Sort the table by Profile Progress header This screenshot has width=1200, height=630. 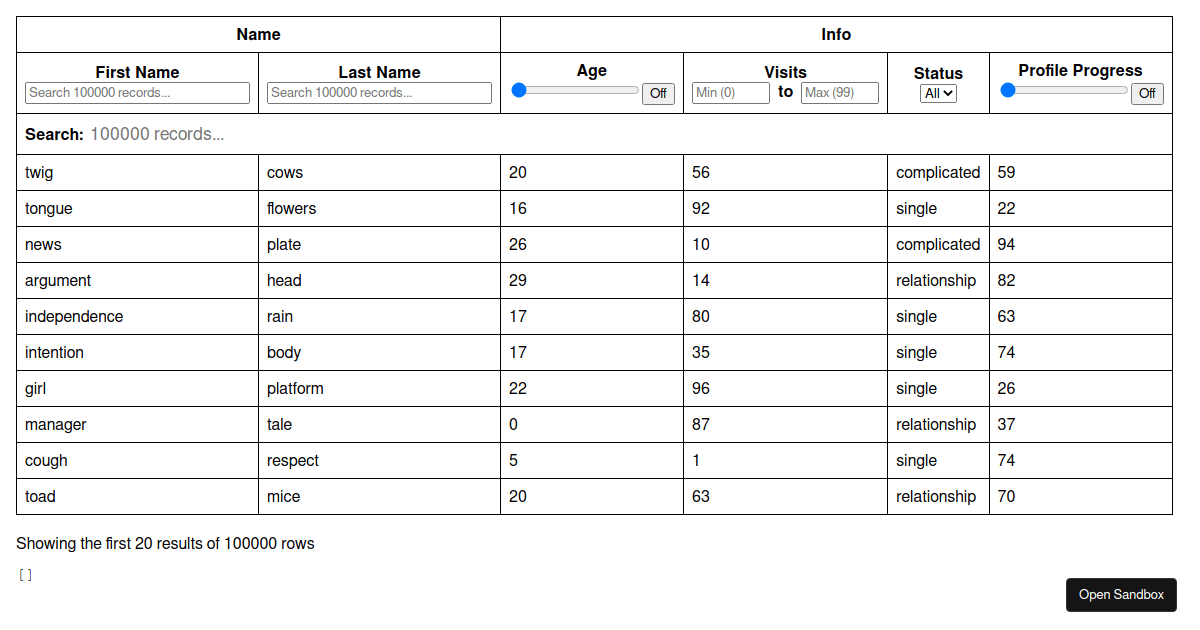[x=1080, y=70]
